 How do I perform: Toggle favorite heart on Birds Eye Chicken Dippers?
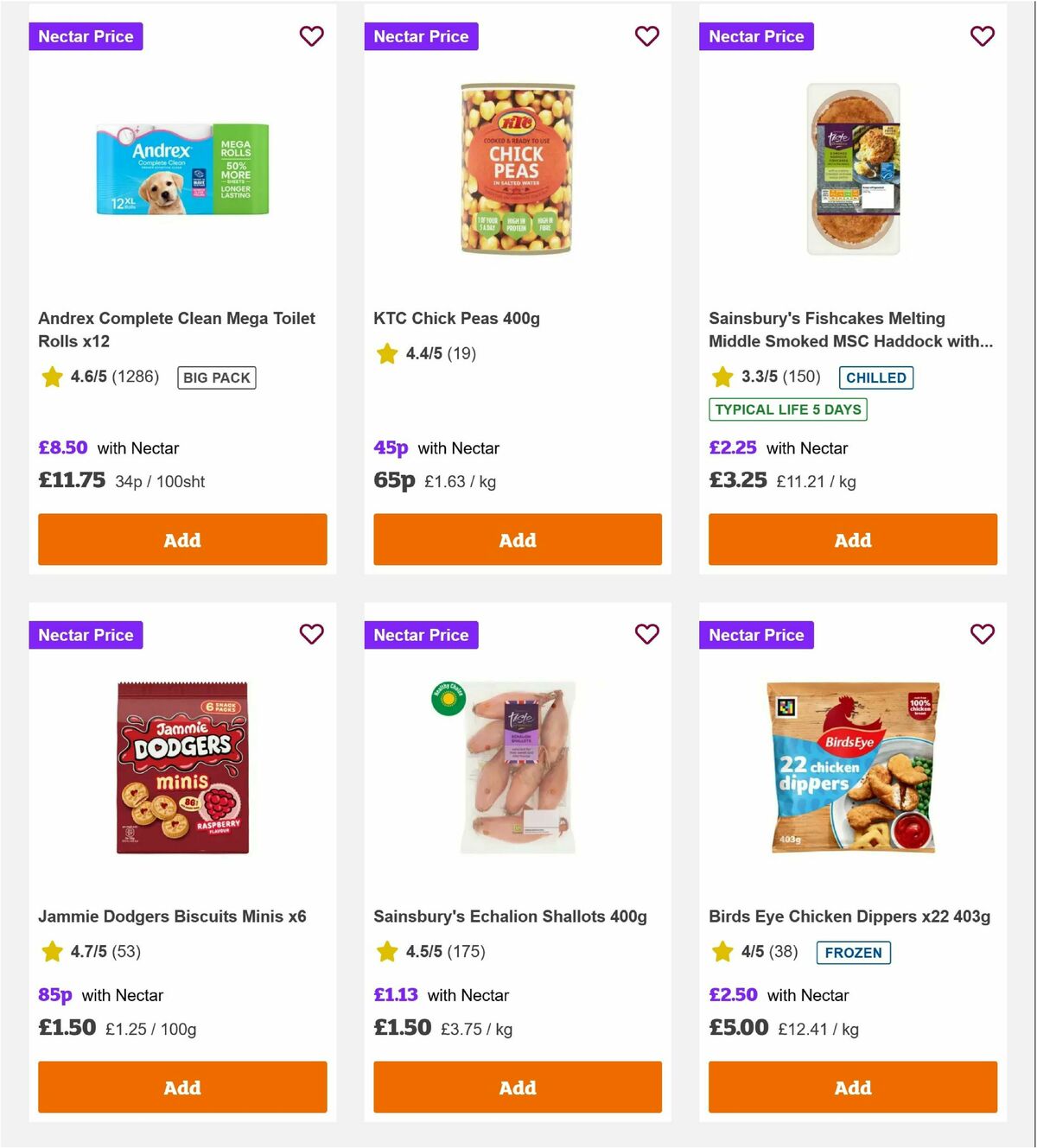982,634
